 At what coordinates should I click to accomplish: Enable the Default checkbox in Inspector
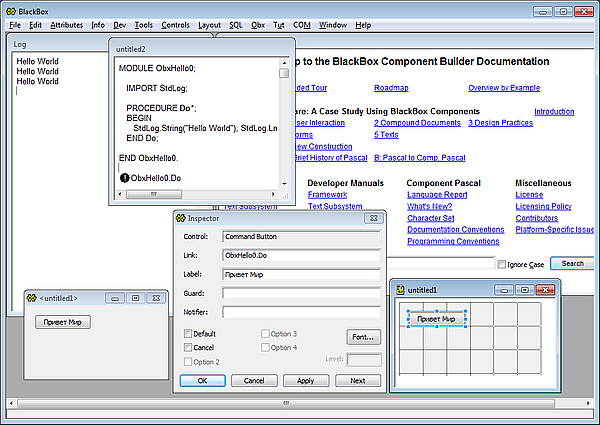pos(187,333)
